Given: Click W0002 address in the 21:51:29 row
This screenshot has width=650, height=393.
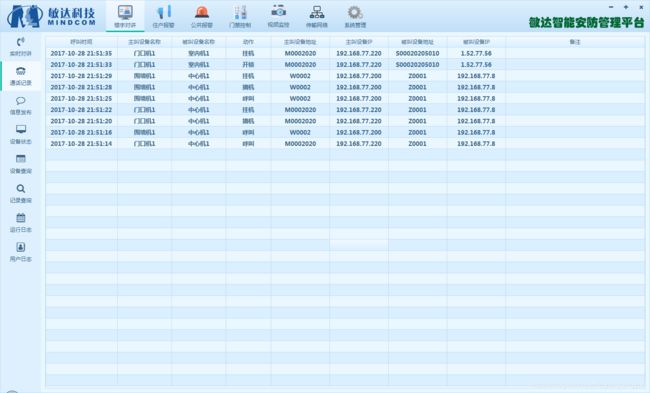Looking at the screenshot, I should pyautogui.click(x=300, y=76).
